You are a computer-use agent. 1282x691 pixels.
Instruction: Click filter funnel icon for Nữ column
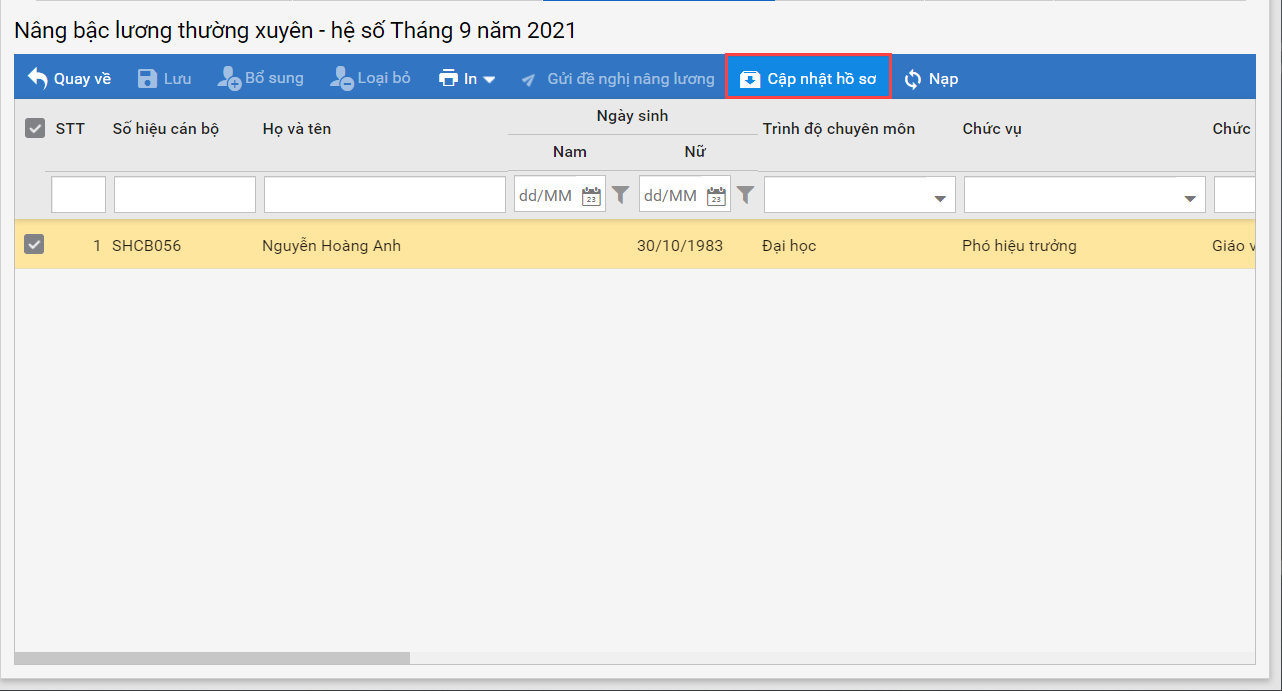click(745, 194)
